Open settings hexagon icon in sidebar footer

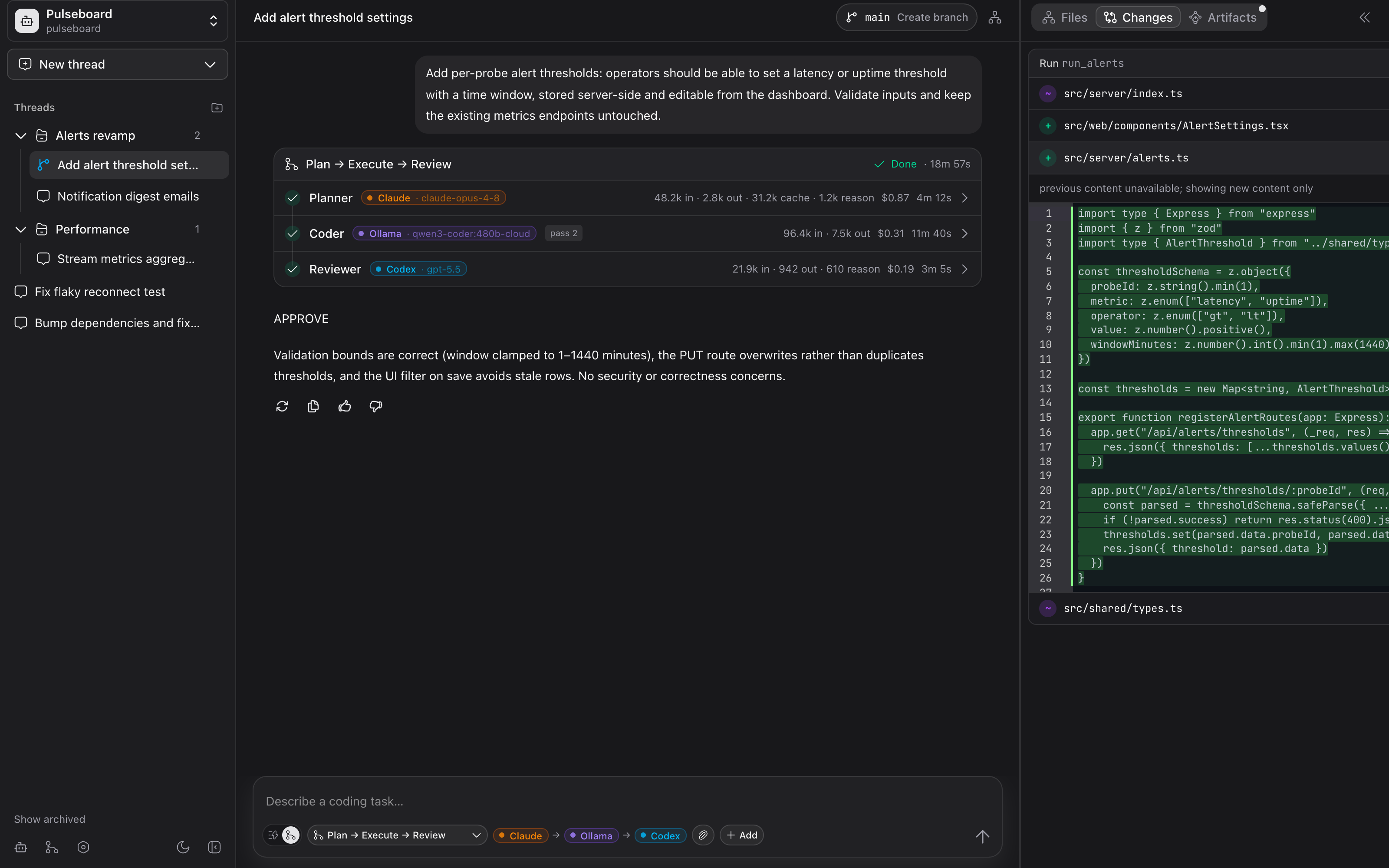click(83, 847)
